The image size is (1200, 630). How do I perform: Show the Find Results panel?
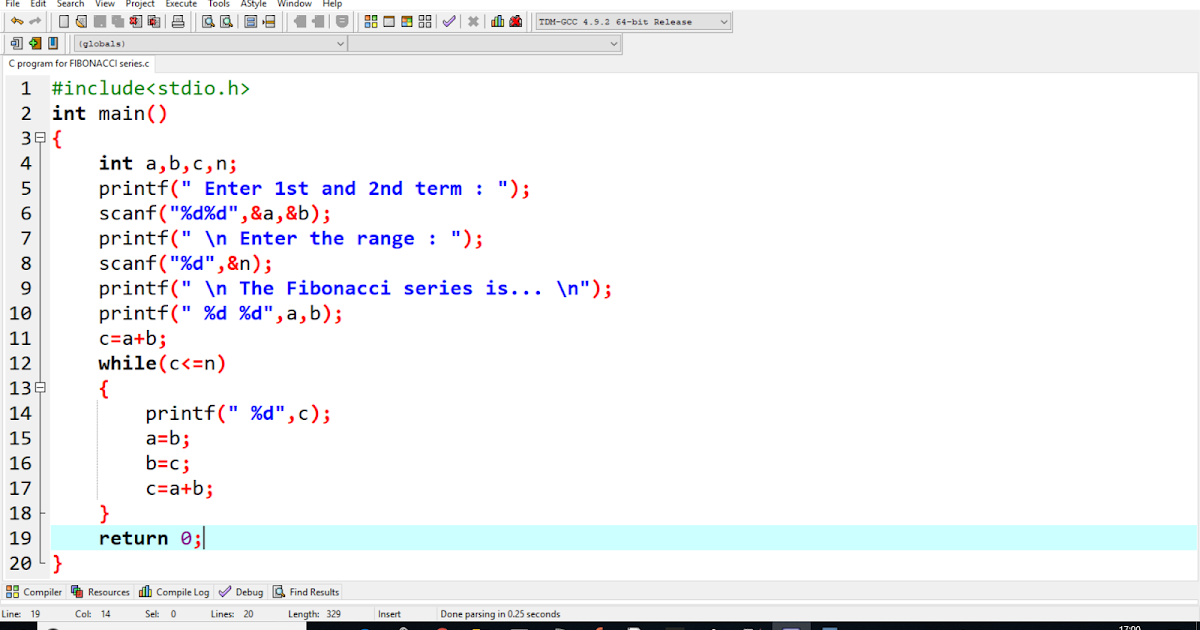(306, 591)
